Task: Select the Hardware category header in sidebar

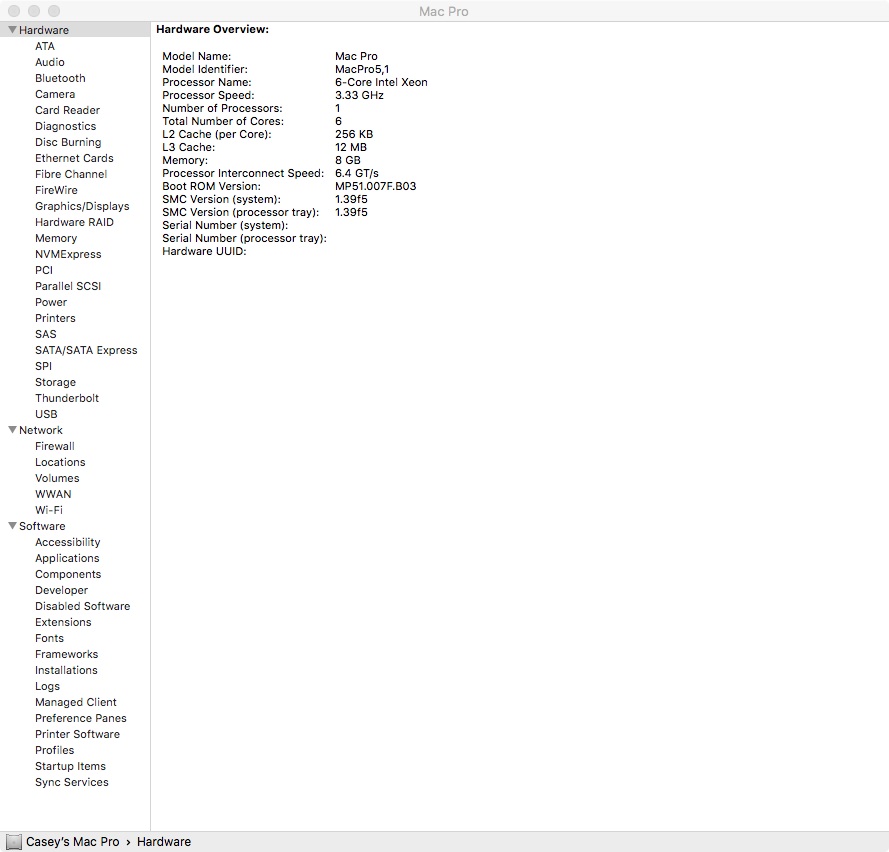Action: [75, 29]
